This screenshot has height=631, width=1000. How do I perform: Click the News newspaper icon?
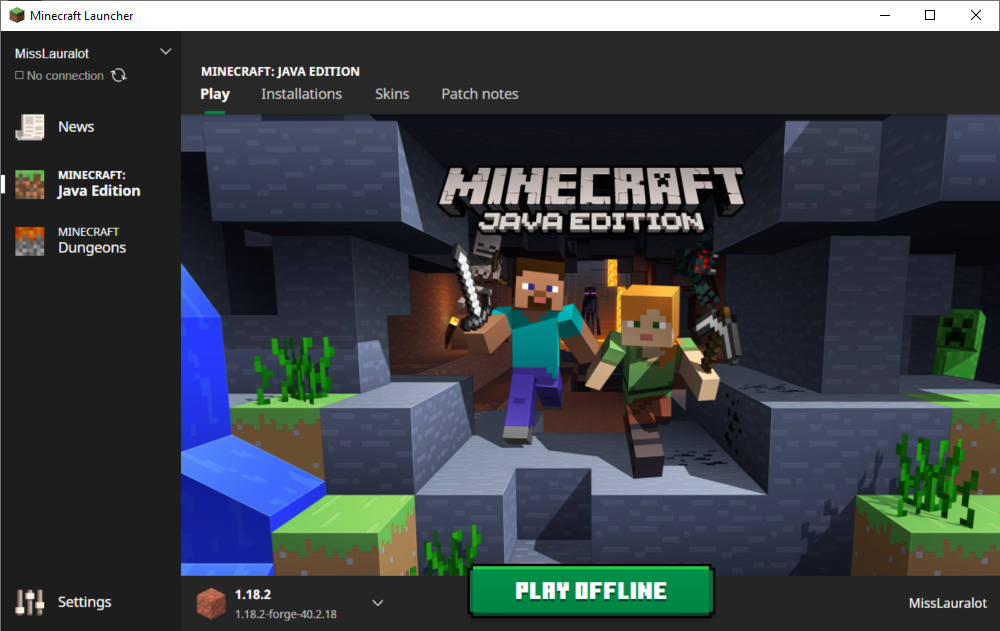pyautogui.click(x=30, y=127)
